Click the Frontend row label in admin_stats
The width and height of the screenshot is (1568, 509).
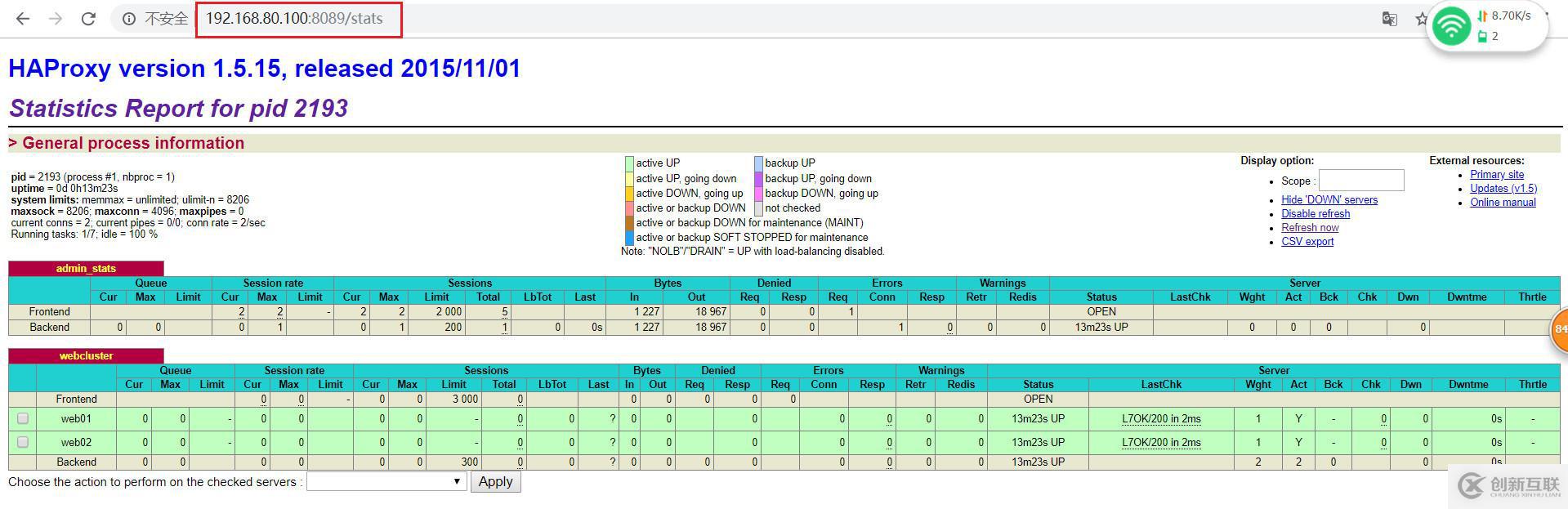pyautogui.click(x=49, y=312)
